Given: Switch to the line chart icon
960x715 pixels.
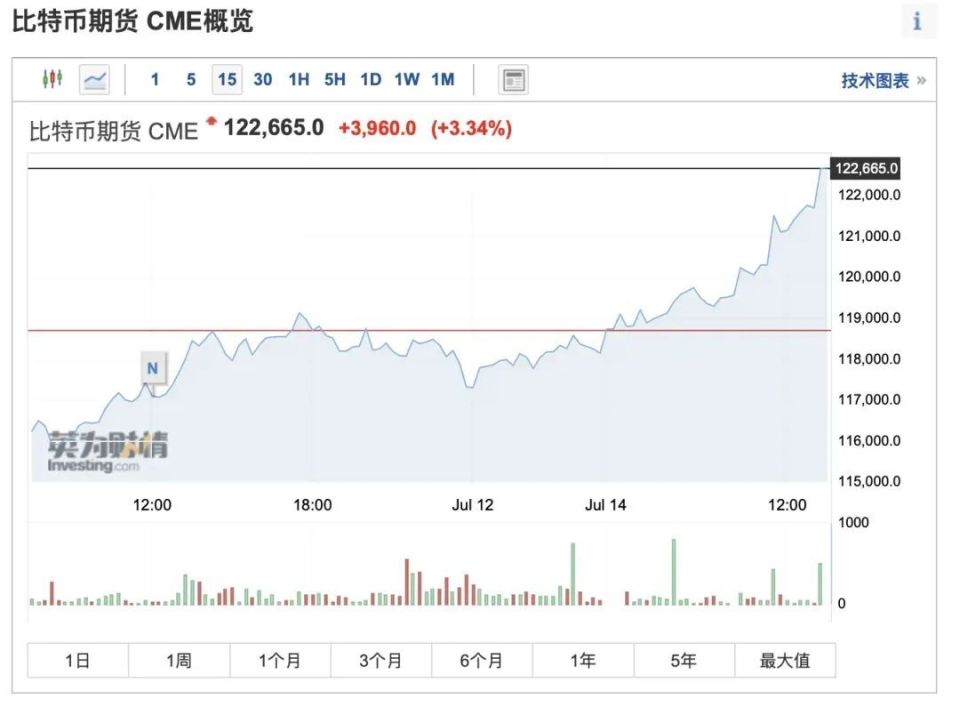Looking at the screenshot, I should (x=93, y=79).
